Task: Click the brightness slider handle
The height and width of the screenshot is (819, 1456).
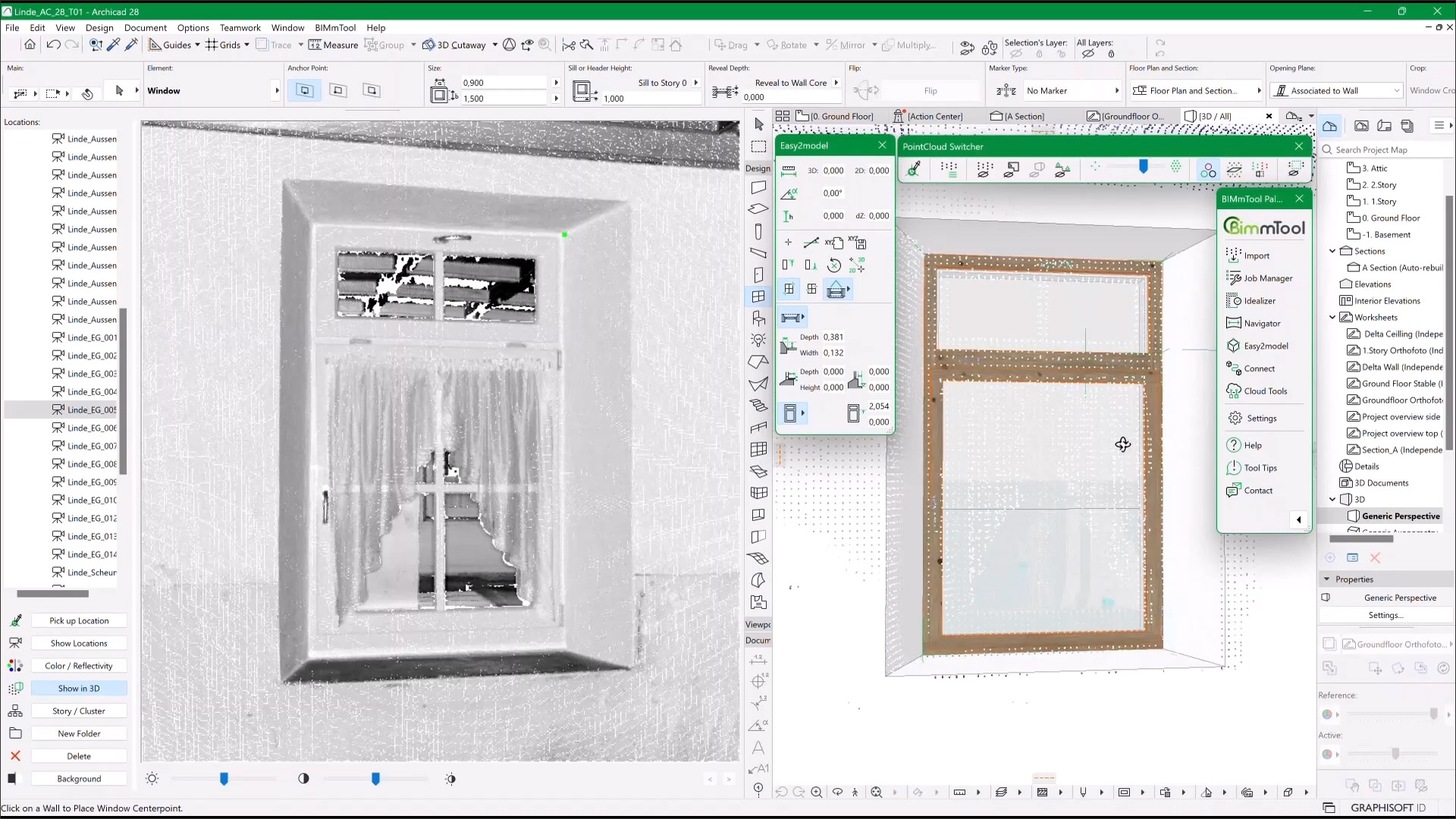Action: (224, 779)
